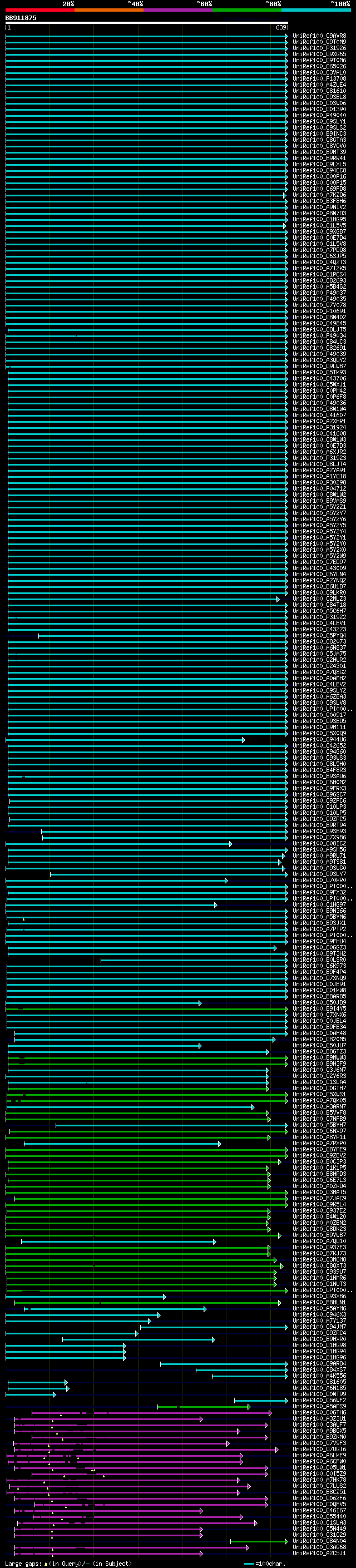Select hit label UniRef100_Q9LXL5
The image size is (356, 1568).
pyautogui.click(x=319, y=164)
